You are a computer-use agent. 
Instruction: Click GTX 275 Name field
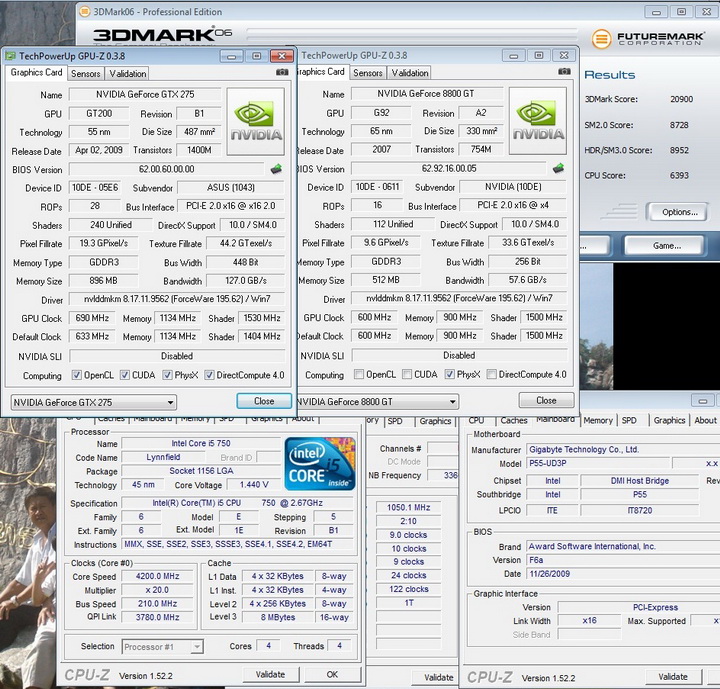tap(145, 95)
